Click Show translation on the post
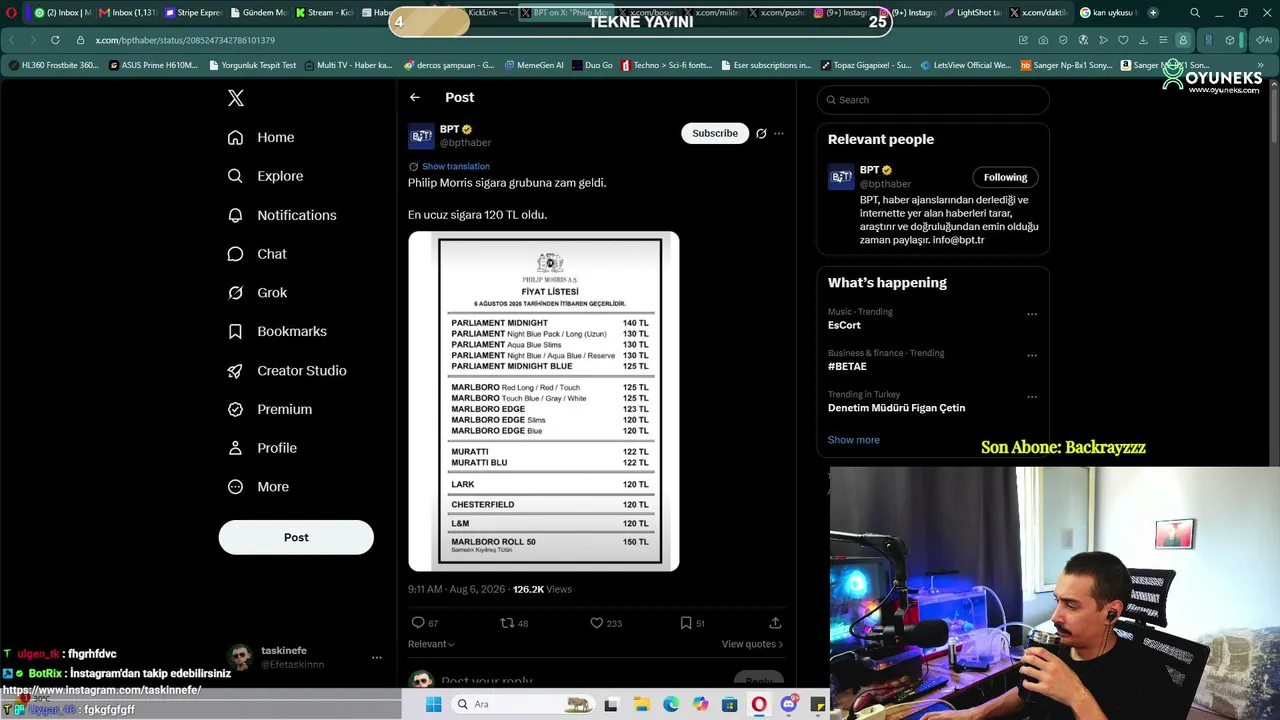1280x720 pixels. 456,166
